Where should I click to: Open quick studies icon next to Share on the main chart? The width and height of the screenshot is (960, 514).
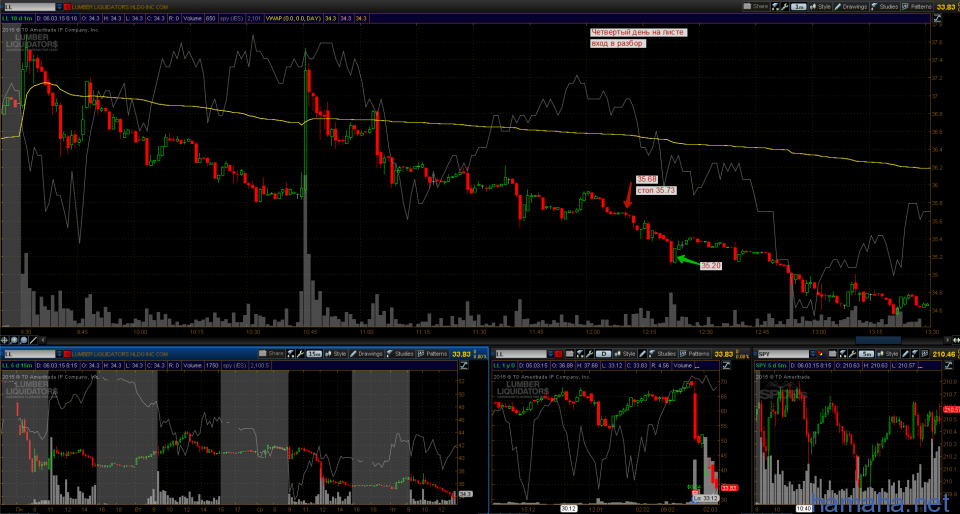[775, 7]
